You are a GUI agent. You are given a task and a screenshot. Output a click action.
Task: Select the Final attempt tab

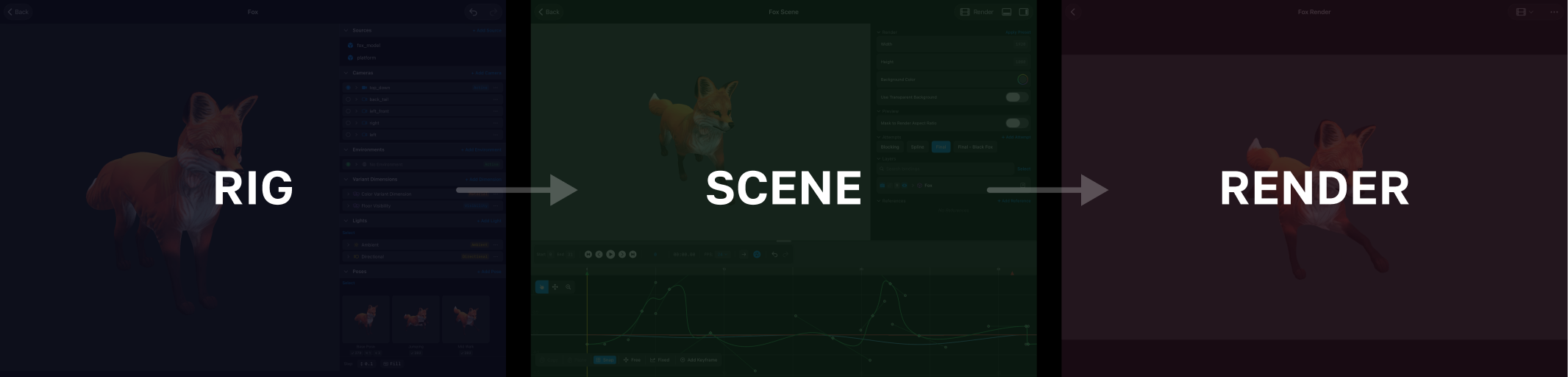coord(941,147)
